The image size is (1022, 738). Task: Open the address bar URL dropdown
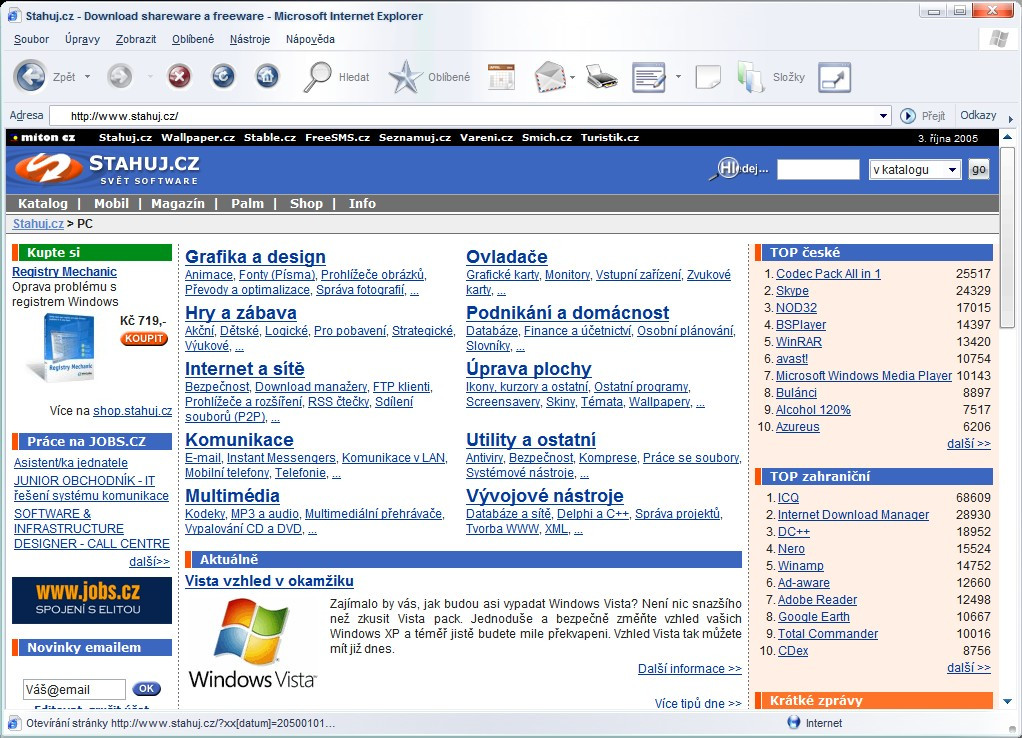[x=883, y=116]
